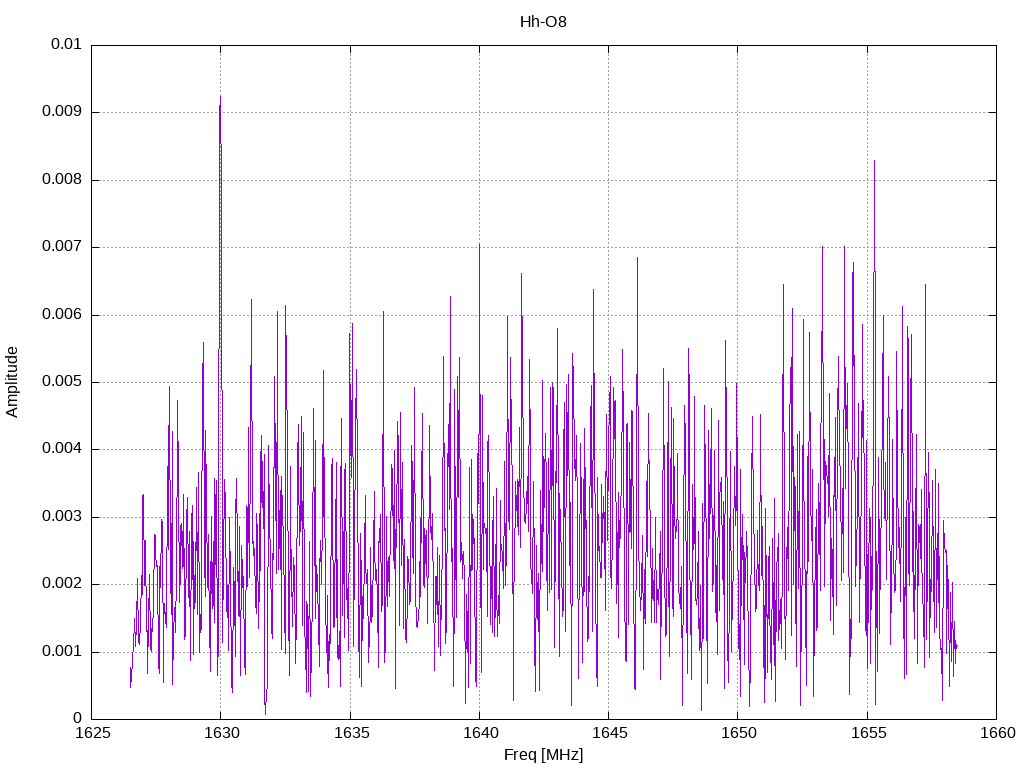Screen dimensions: 1024x768
Task: Click the plot title 'Hh-O8'
Action: 543,22
